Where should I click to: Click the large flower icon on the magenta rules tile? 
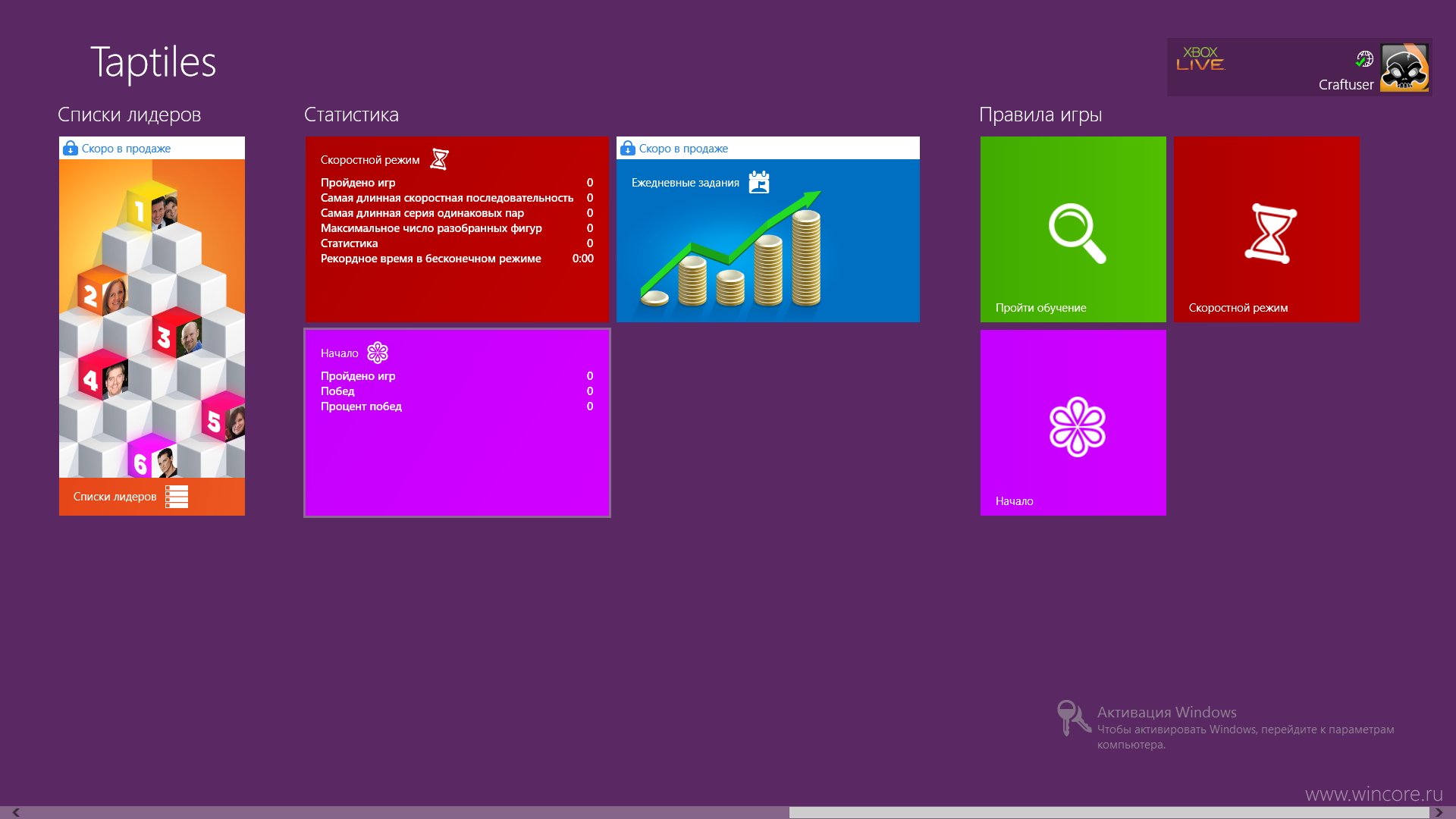pyautogui.click(x=1077, y=427)
